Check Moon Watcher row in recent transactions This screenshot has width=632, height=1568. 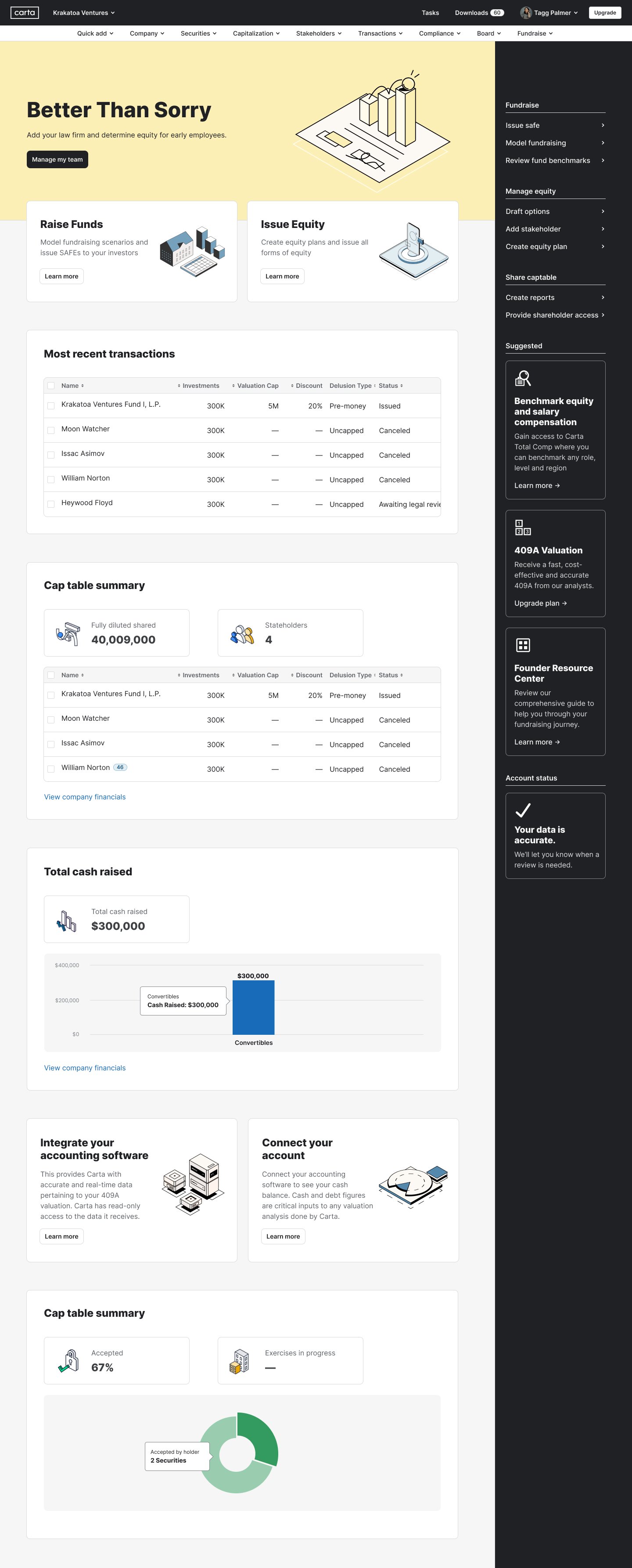(x=51, y=430)
